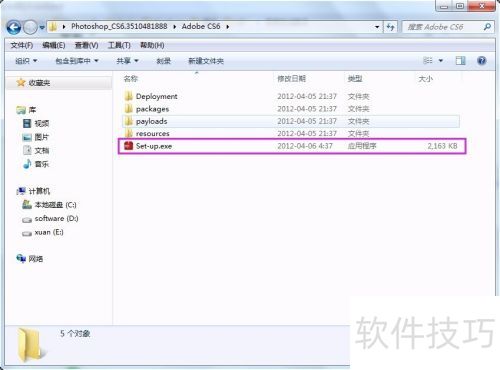500x370 pixels.
Task: Go back with the blue Back arrow
Action: (x=14, y=27)
